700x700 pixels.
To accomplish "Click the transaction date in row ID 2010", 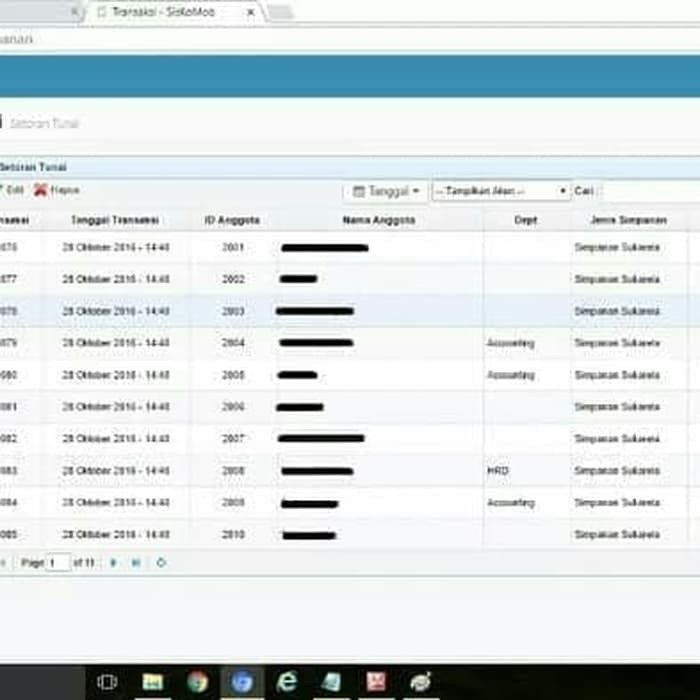I will click(x=116, y=534).
